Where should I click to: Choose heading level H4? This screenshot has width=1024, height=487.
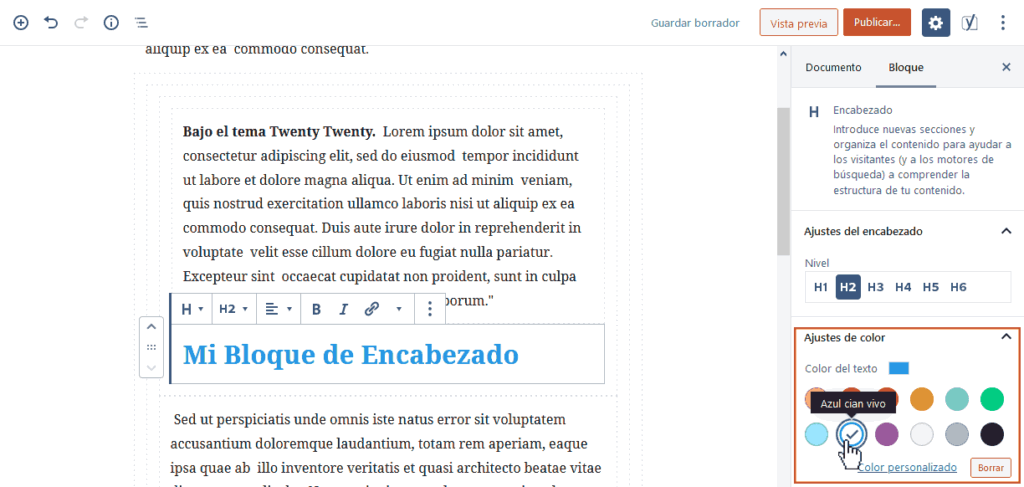pos(903,287)
